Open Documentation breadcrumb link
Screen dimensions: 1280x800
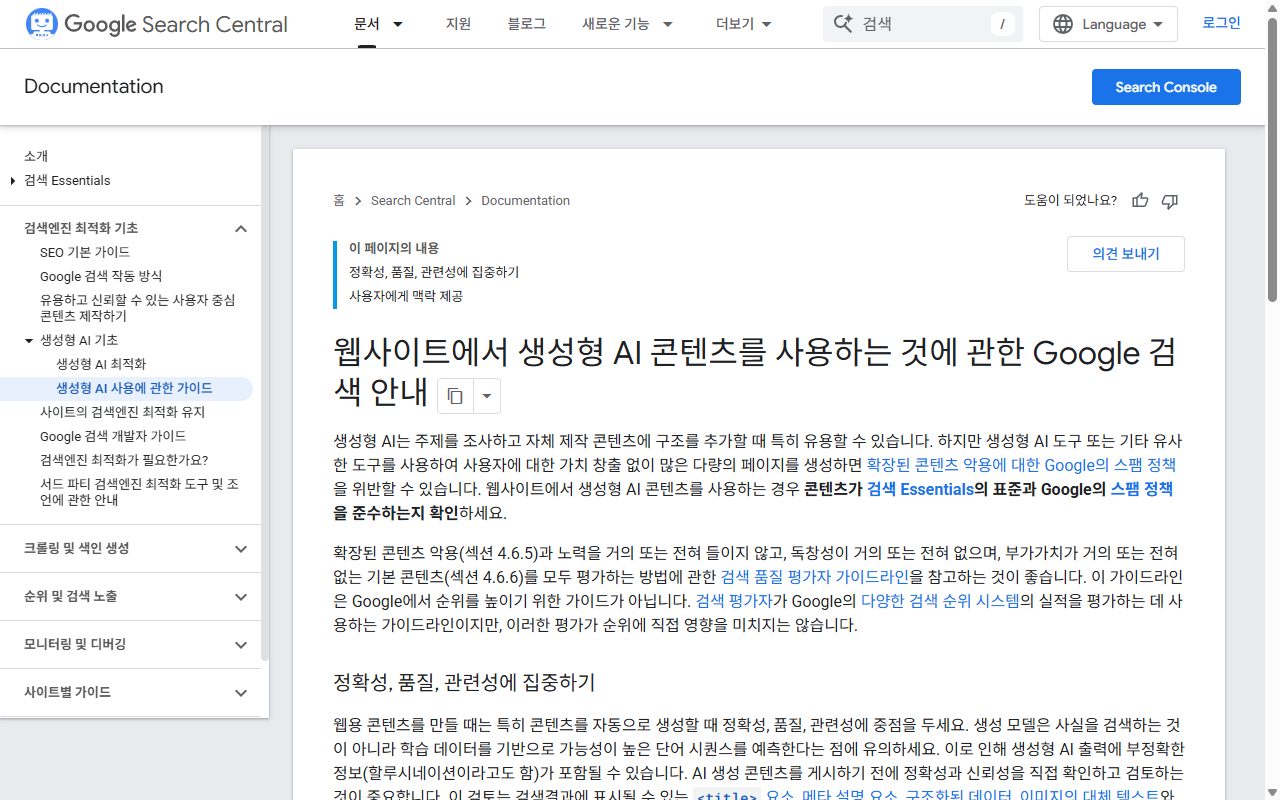pyautogui.click(x=526, y=201)
